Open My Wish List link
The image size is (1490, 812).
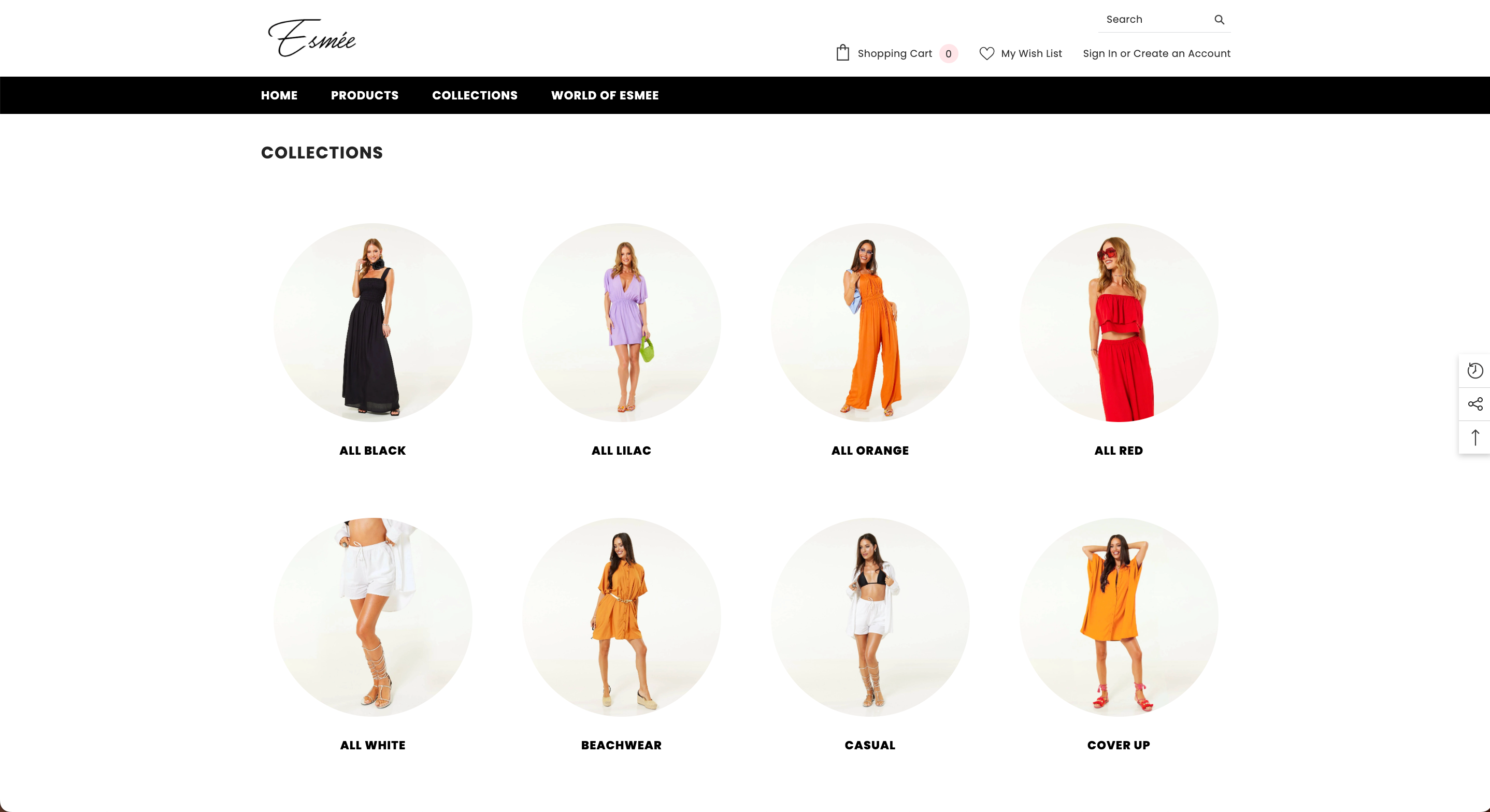pos(1031,53)
